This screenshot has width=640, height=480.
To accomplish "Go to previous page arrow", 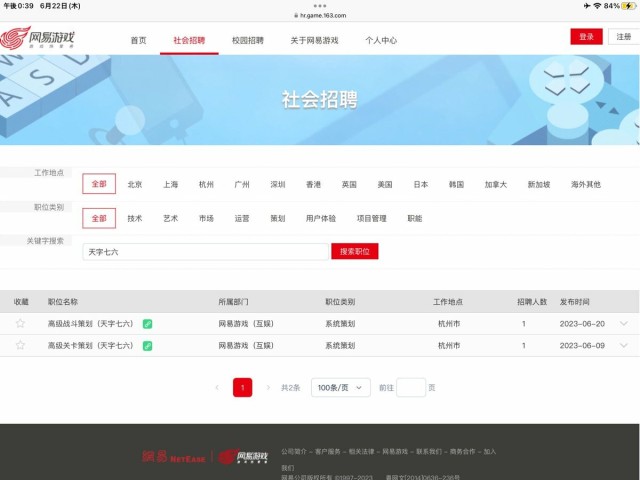I will coord(217,387).
